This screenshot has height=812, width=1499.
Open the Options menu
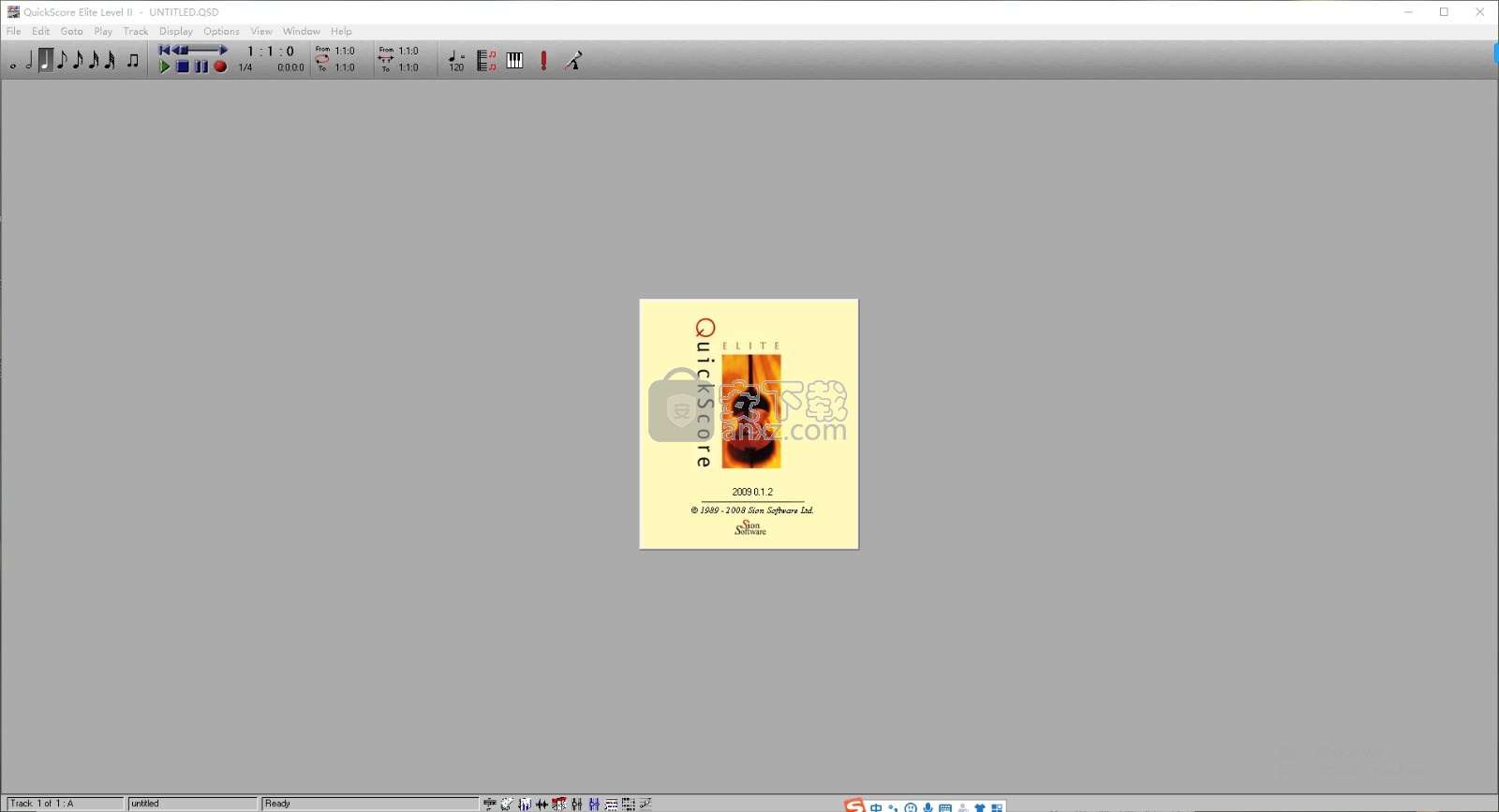[222, 31]
